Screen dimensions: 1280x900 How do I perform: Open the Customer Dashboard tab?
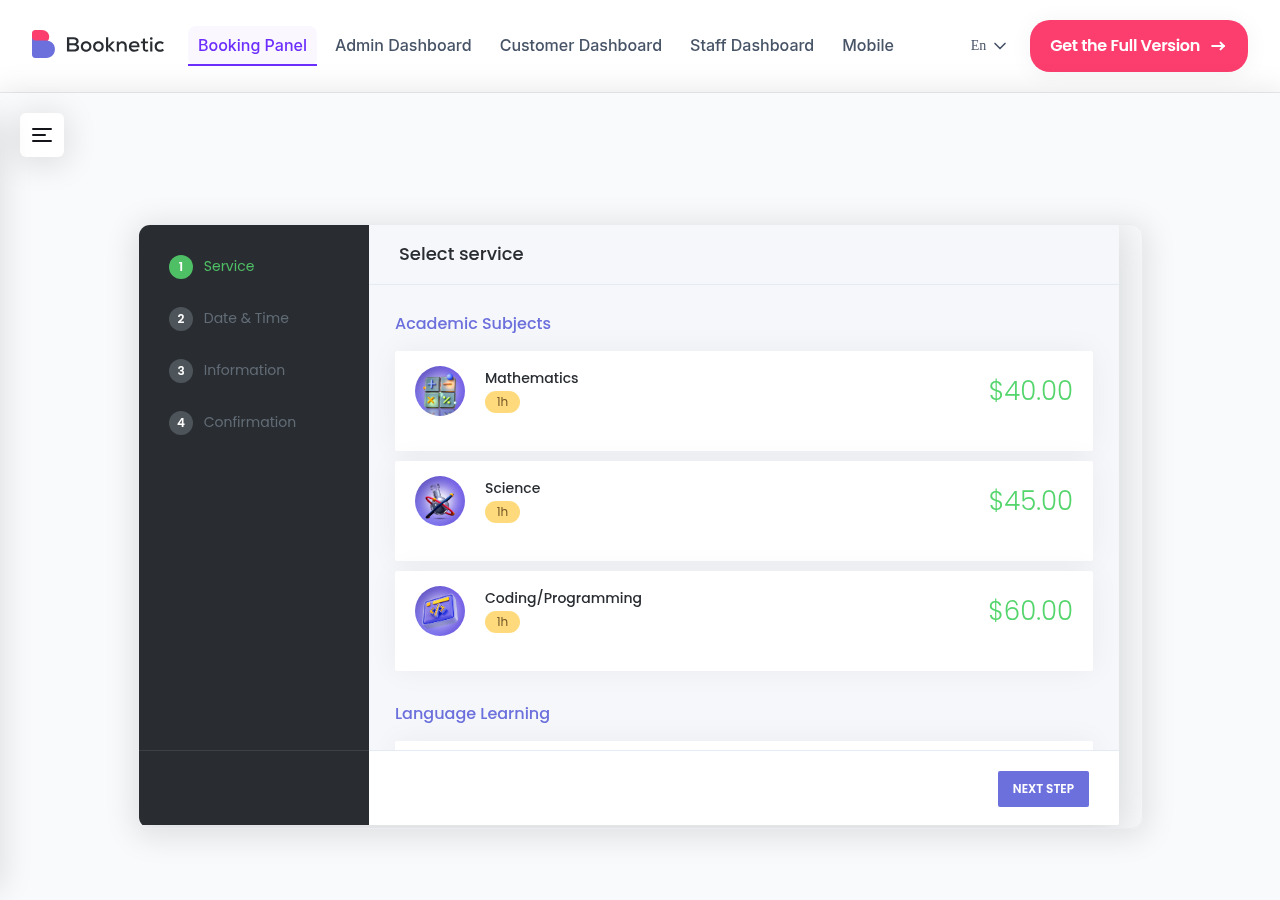click(x=581, y=46)
